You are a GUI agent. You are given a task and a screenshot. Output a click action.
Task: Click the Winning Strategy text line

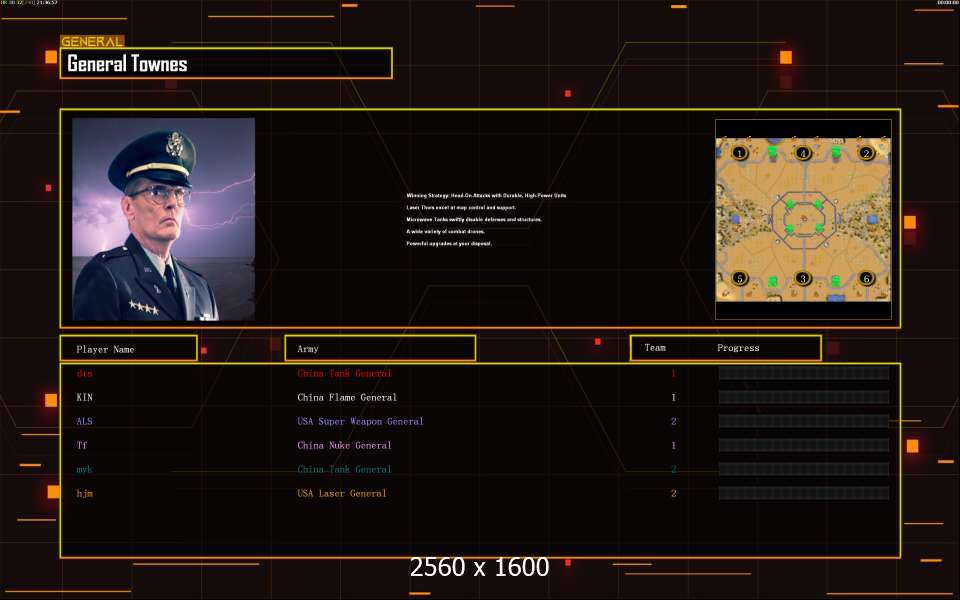point(486,195)
